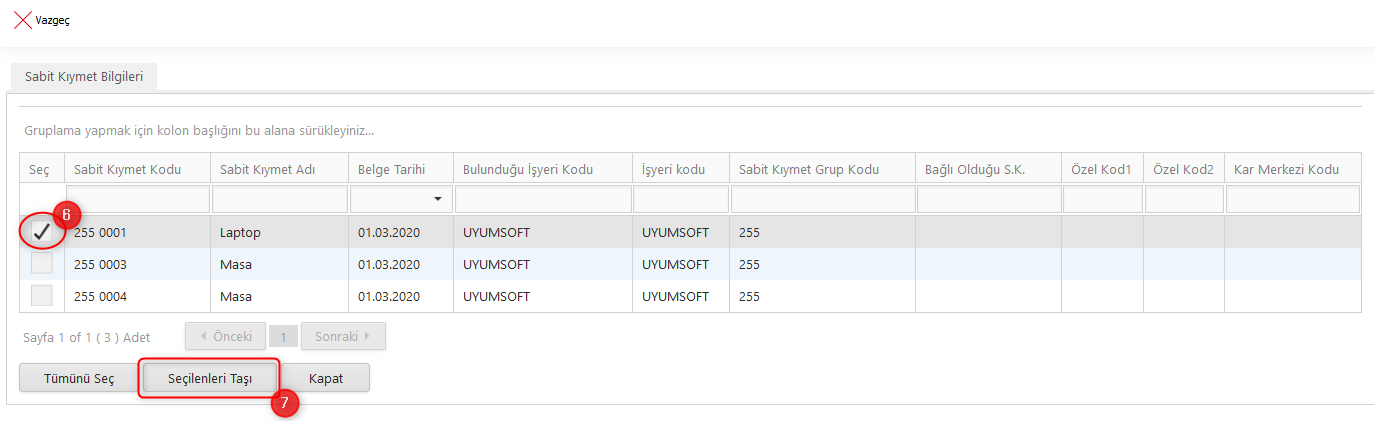
Task: Click the Bulunduğu İşyeri Kodu filter field
Action: pyautogui.click(x=542, y=199)
